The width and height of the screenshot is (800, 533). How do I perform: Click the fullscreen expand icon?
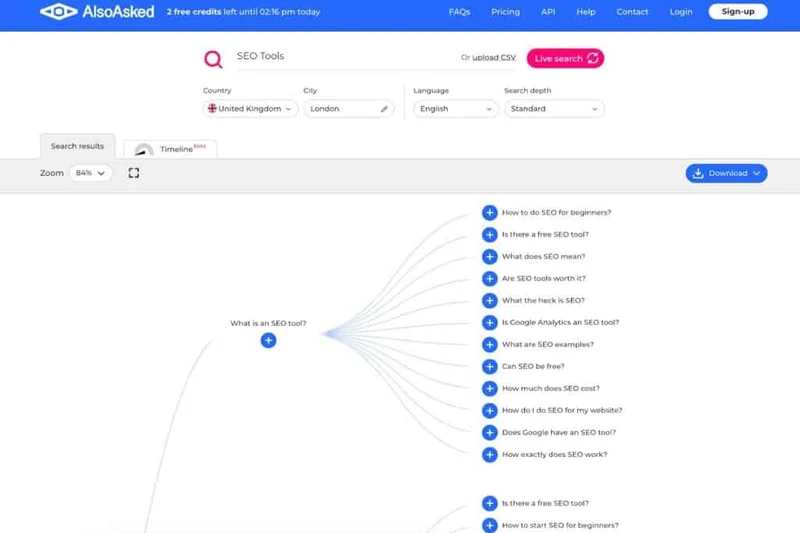point(134,173)
